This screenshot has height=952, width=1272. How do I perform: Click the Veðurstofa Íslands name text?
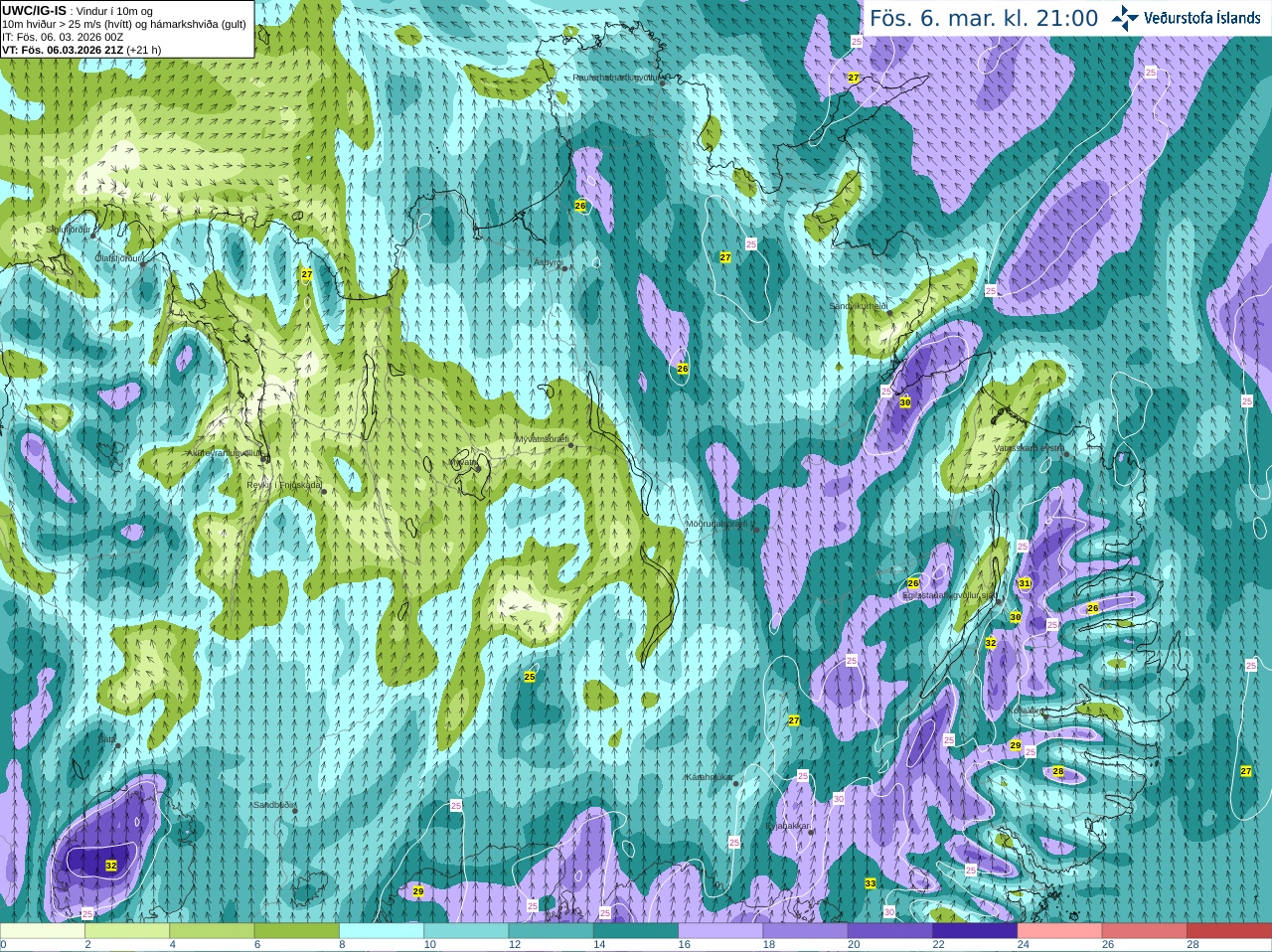click(1203, 18)
